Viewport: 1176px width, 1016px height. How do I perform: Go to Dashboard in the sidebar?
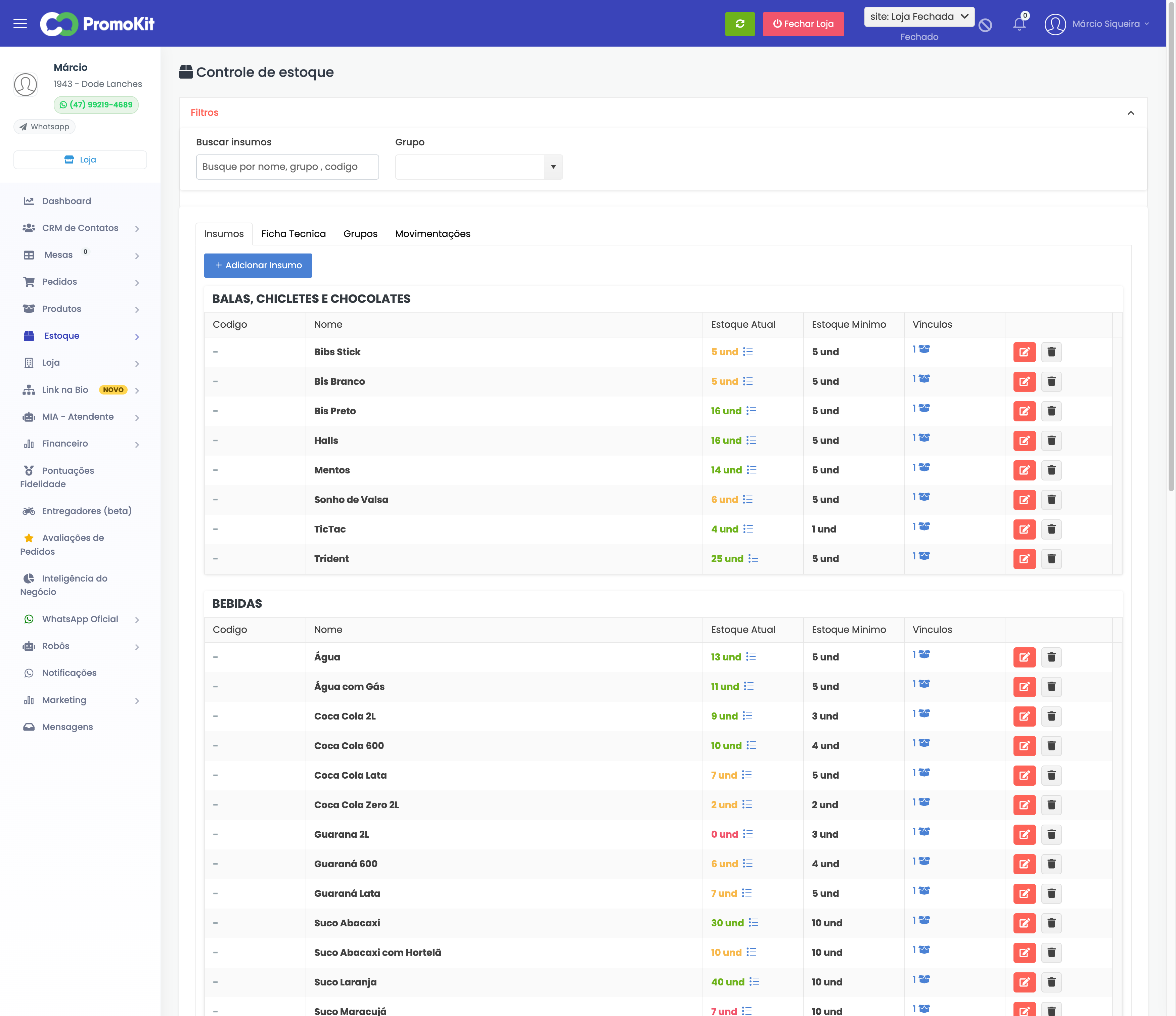66,201
